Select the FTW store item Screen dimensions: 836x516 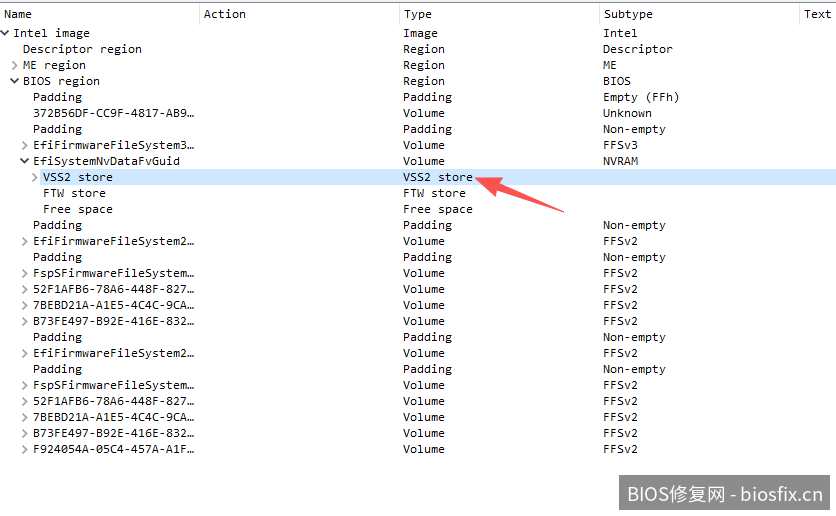pyautogui.click(x=74, y=193)
